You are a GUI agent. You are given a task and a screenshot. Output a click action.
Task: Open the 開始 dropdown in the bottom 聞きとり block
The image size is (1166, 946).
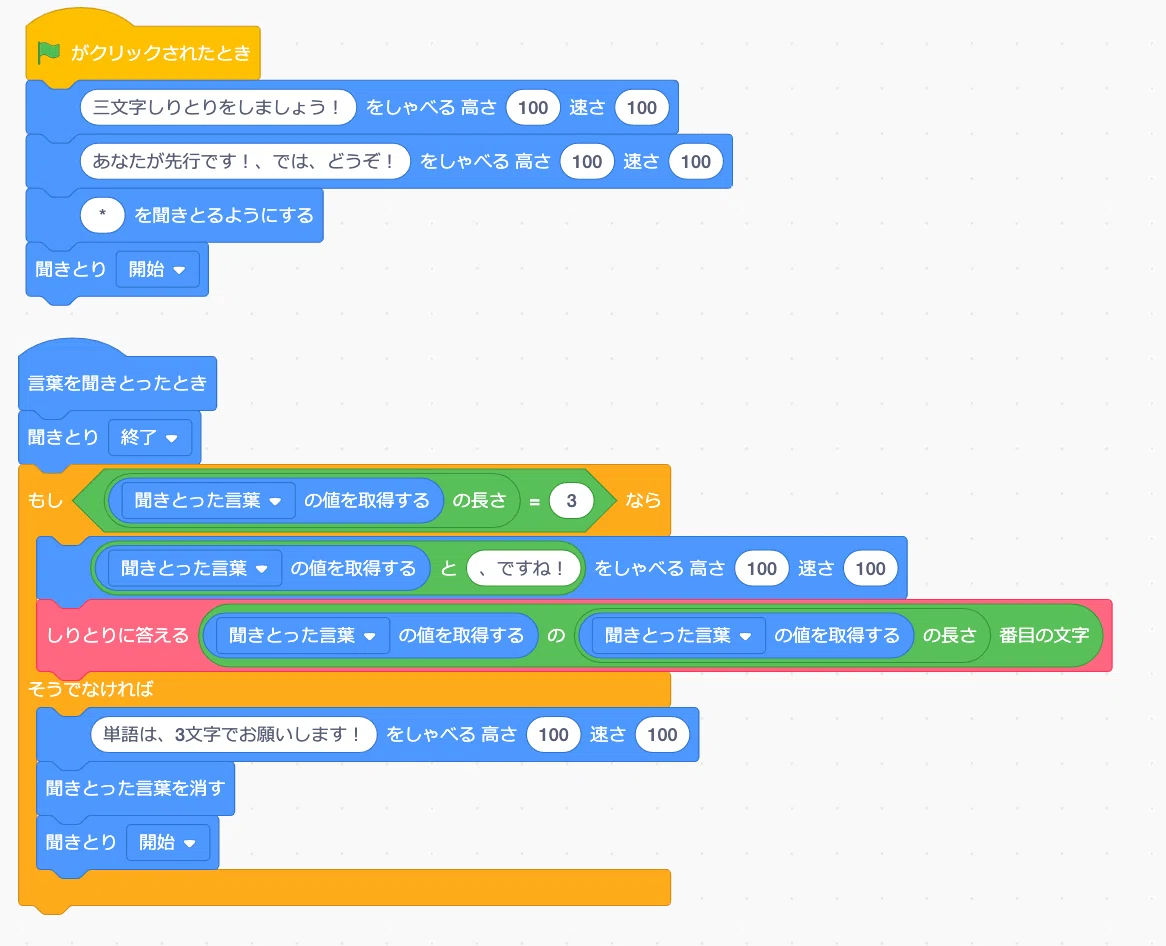[x=168, y=842]
